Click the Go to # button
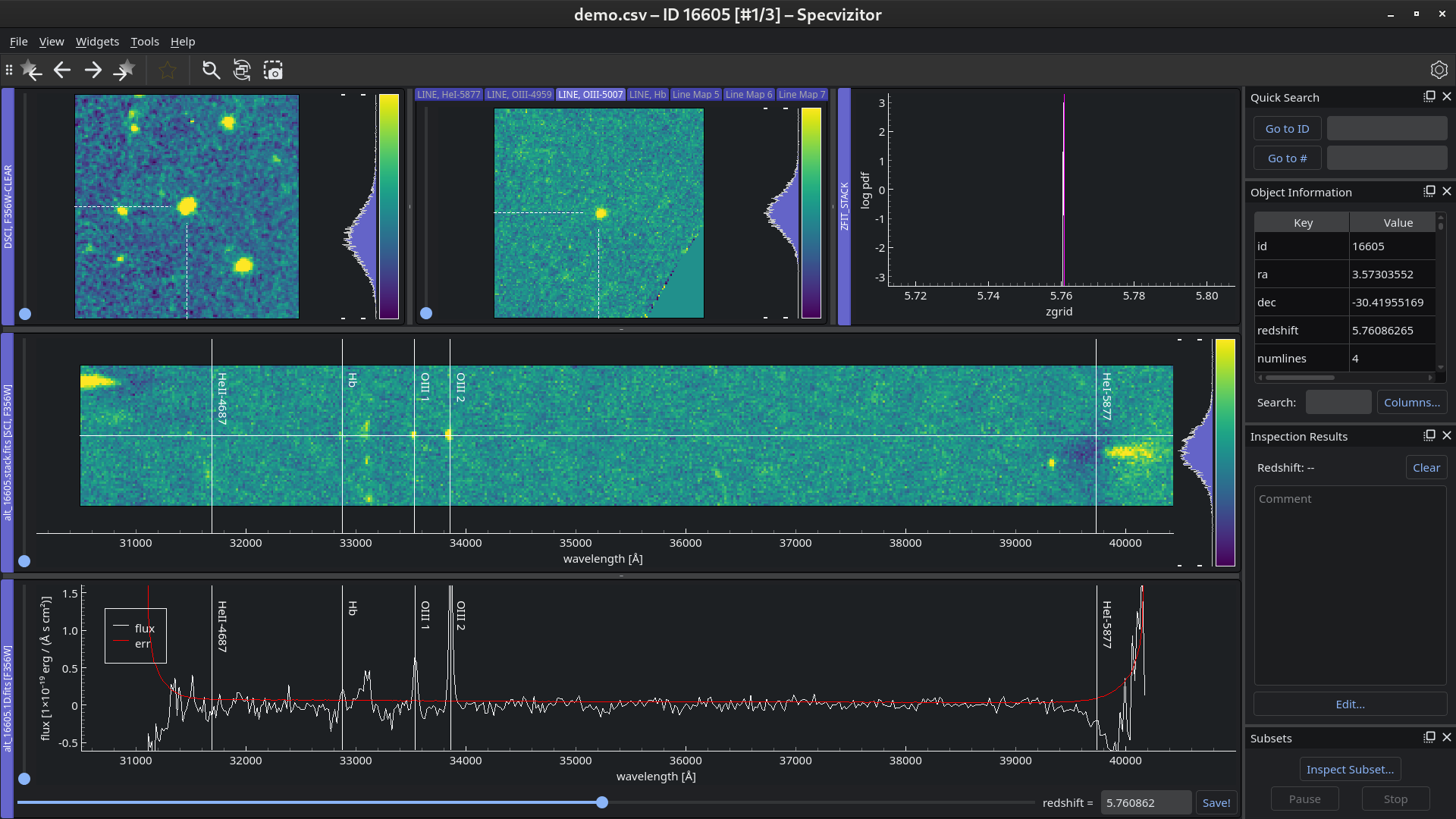Screen dimensions: 1456x819 point(1287,158)
